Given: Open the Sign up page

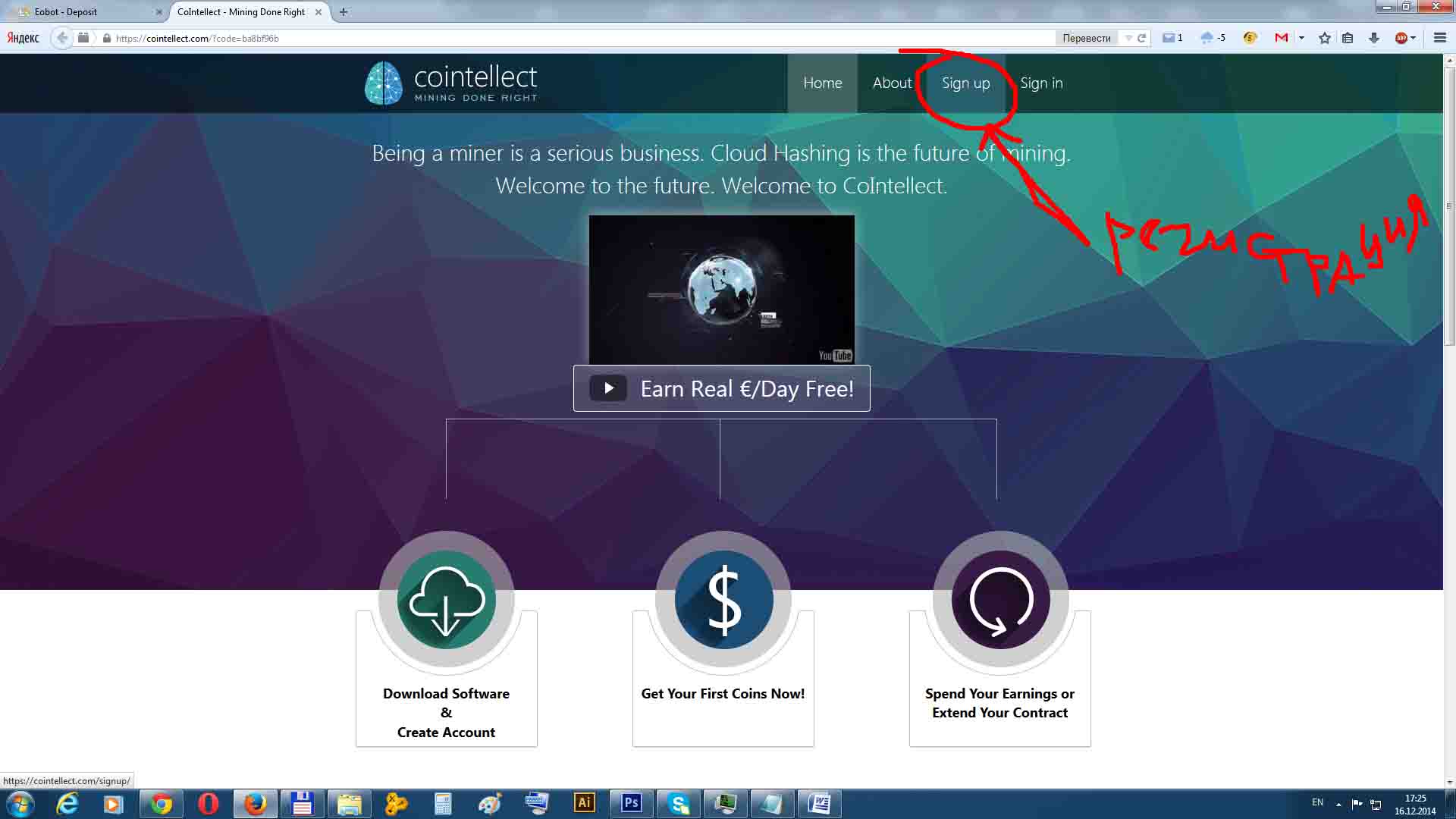Looking at the screenshot, I should tap(965, 83).
